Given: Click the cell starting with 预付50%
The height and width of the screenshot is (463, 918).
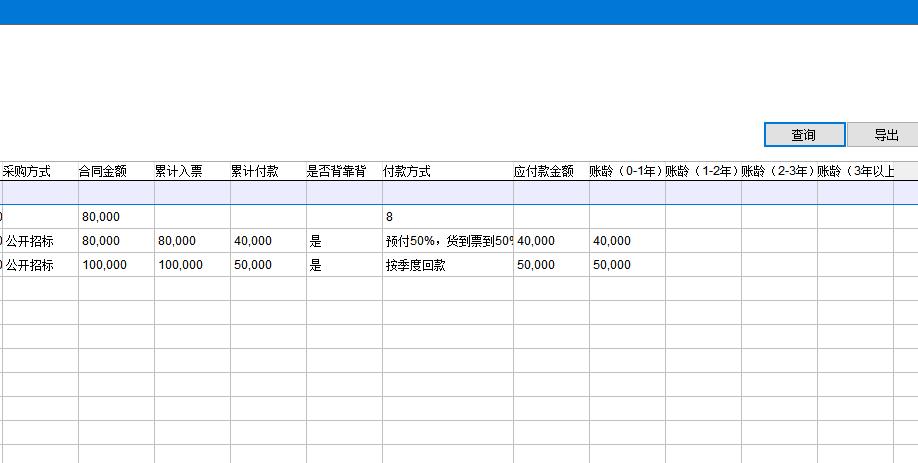Looking at the screenshot, I should pos(447,241).
